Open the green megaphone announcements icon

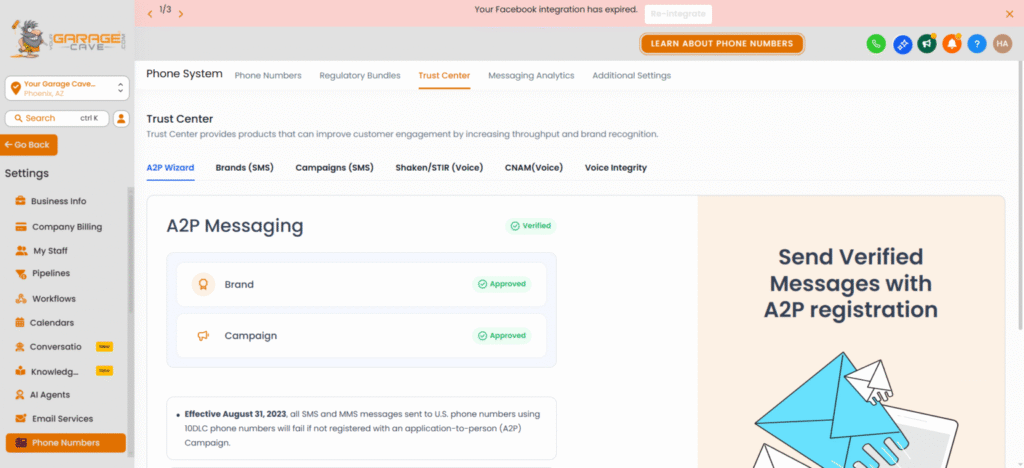coord(926,44)
